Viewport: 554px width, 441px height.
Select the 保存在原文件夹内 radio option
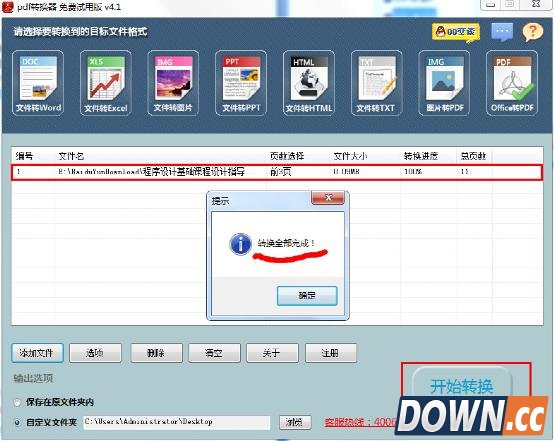pos(17,402)
